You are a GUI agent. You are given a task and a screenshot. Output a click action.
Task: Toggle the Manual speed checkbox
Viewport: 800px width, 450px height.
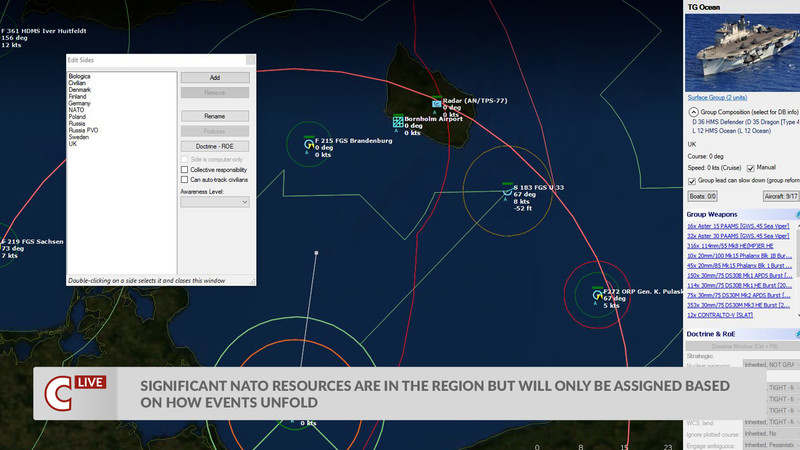coord(751,168)
